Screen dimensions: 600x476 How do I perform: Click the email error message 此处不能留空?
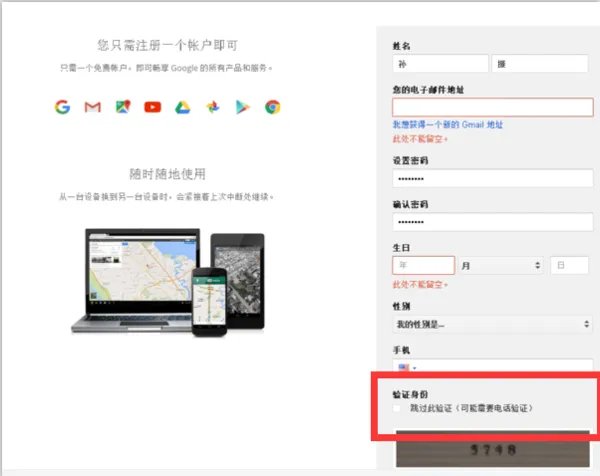(420, 139)
